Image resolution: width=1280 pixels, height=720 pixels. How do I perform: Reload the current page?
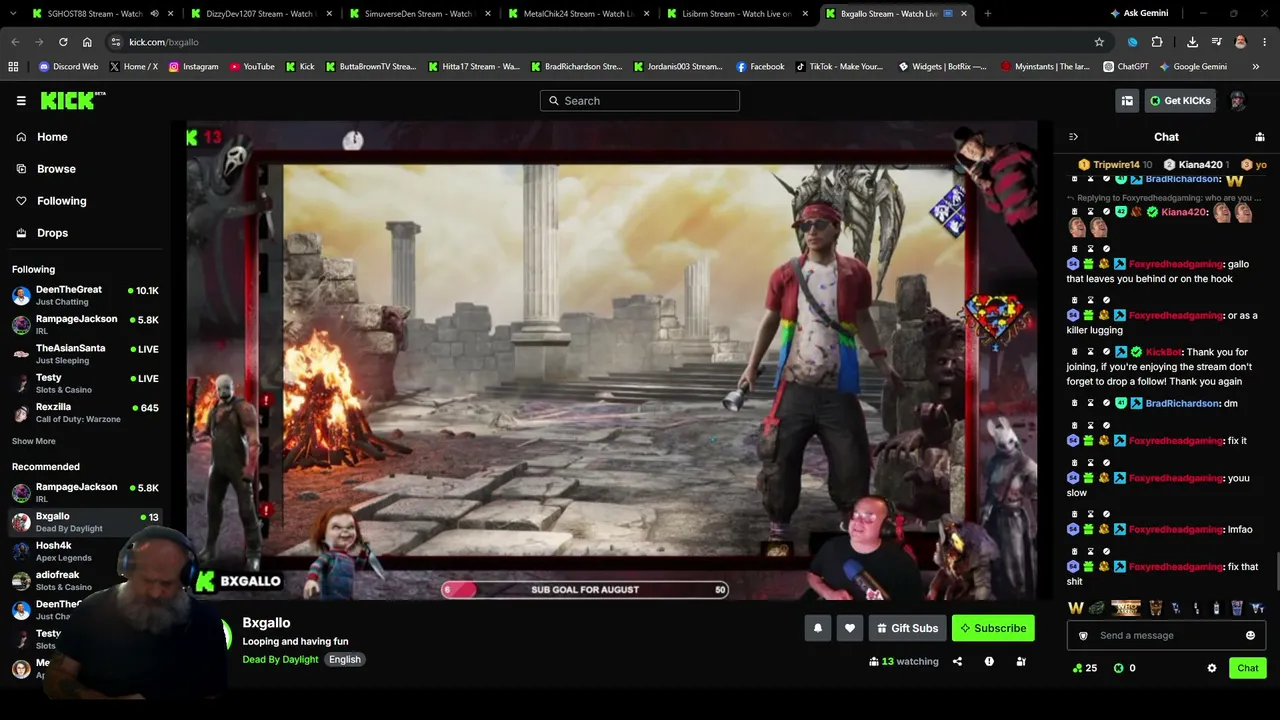point(63,42)
